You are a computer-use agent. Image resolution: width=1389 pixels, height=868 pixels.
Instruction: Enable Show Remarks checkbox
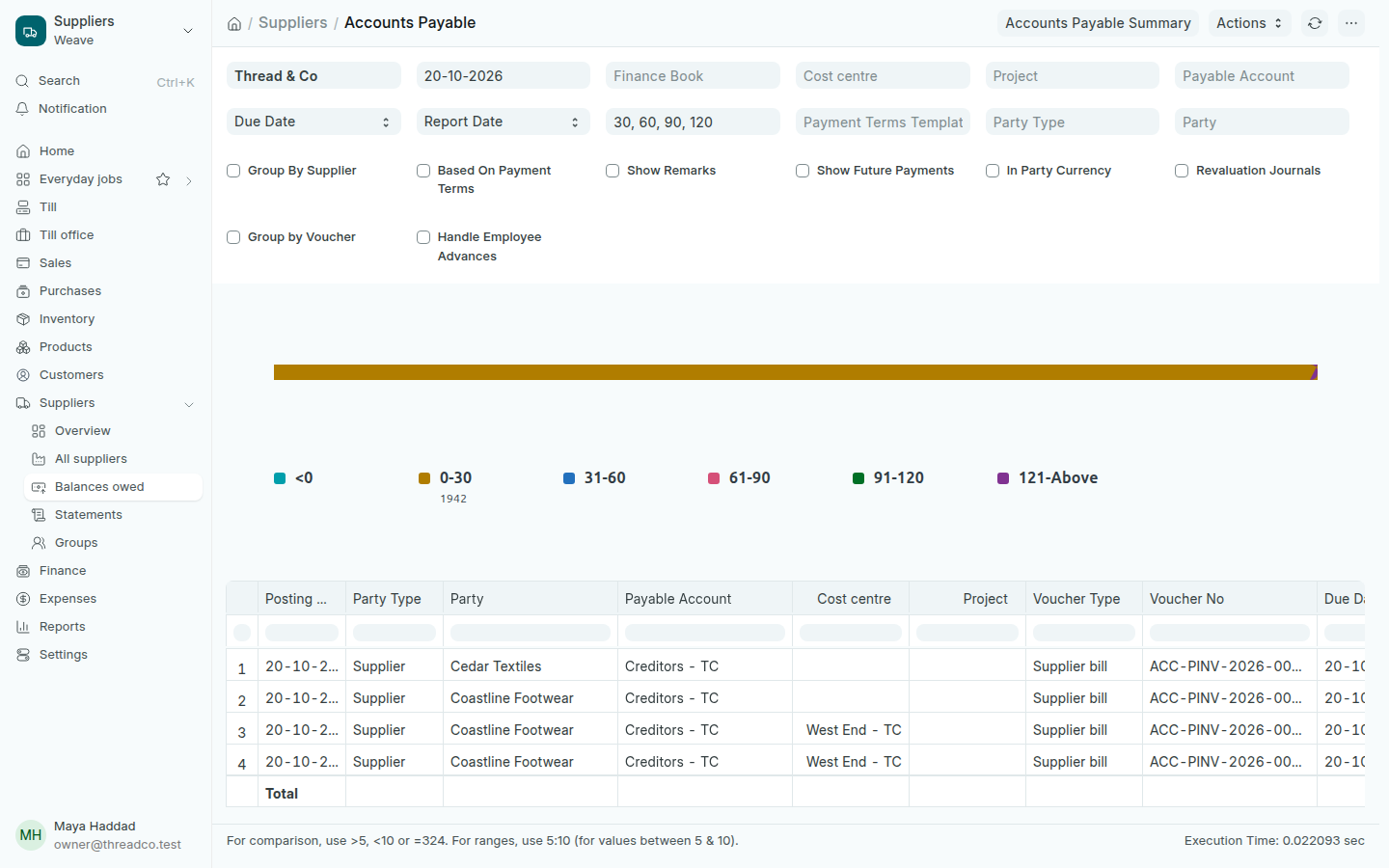coord(613,171)
